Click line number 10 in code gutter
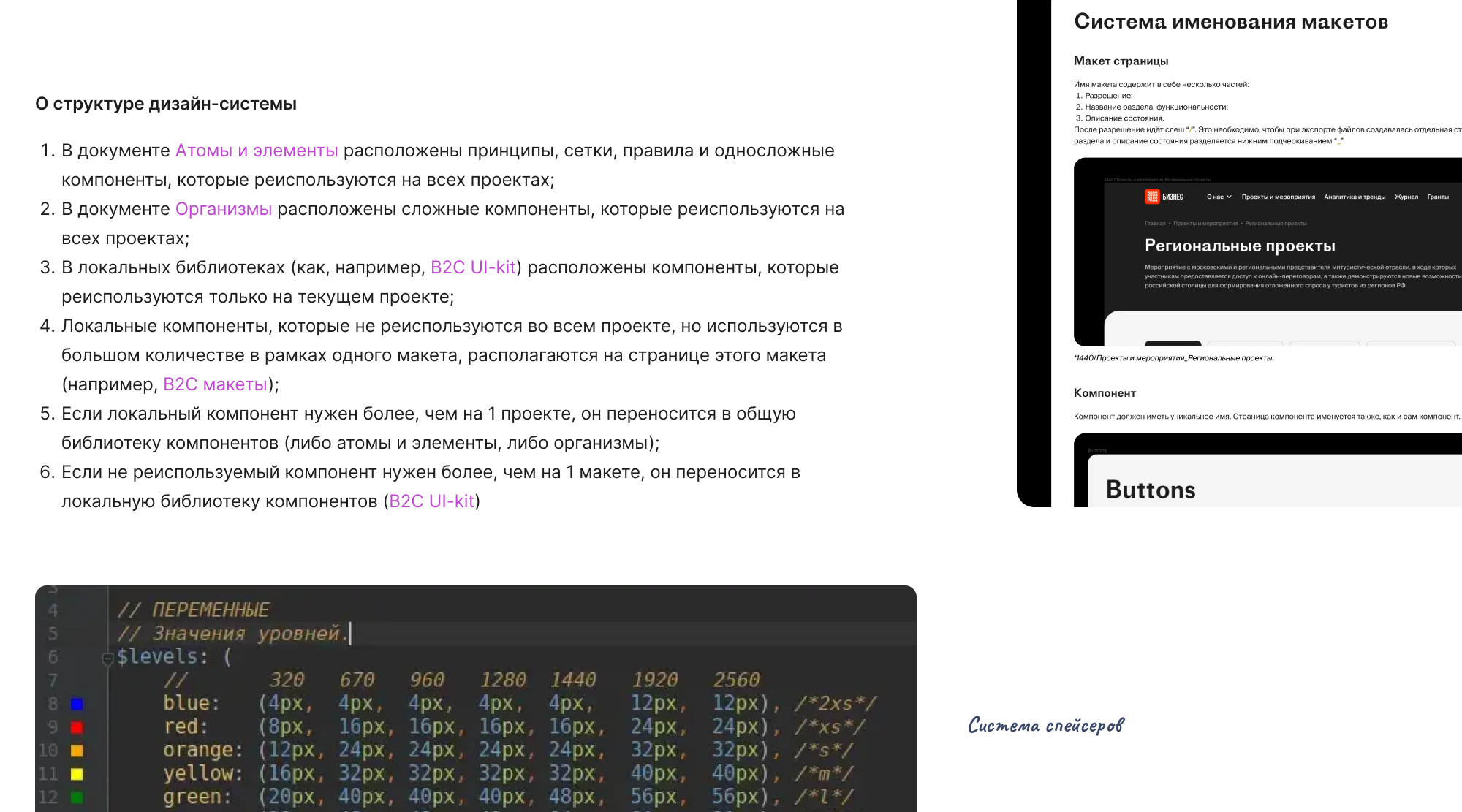 (x=48, y=751)
